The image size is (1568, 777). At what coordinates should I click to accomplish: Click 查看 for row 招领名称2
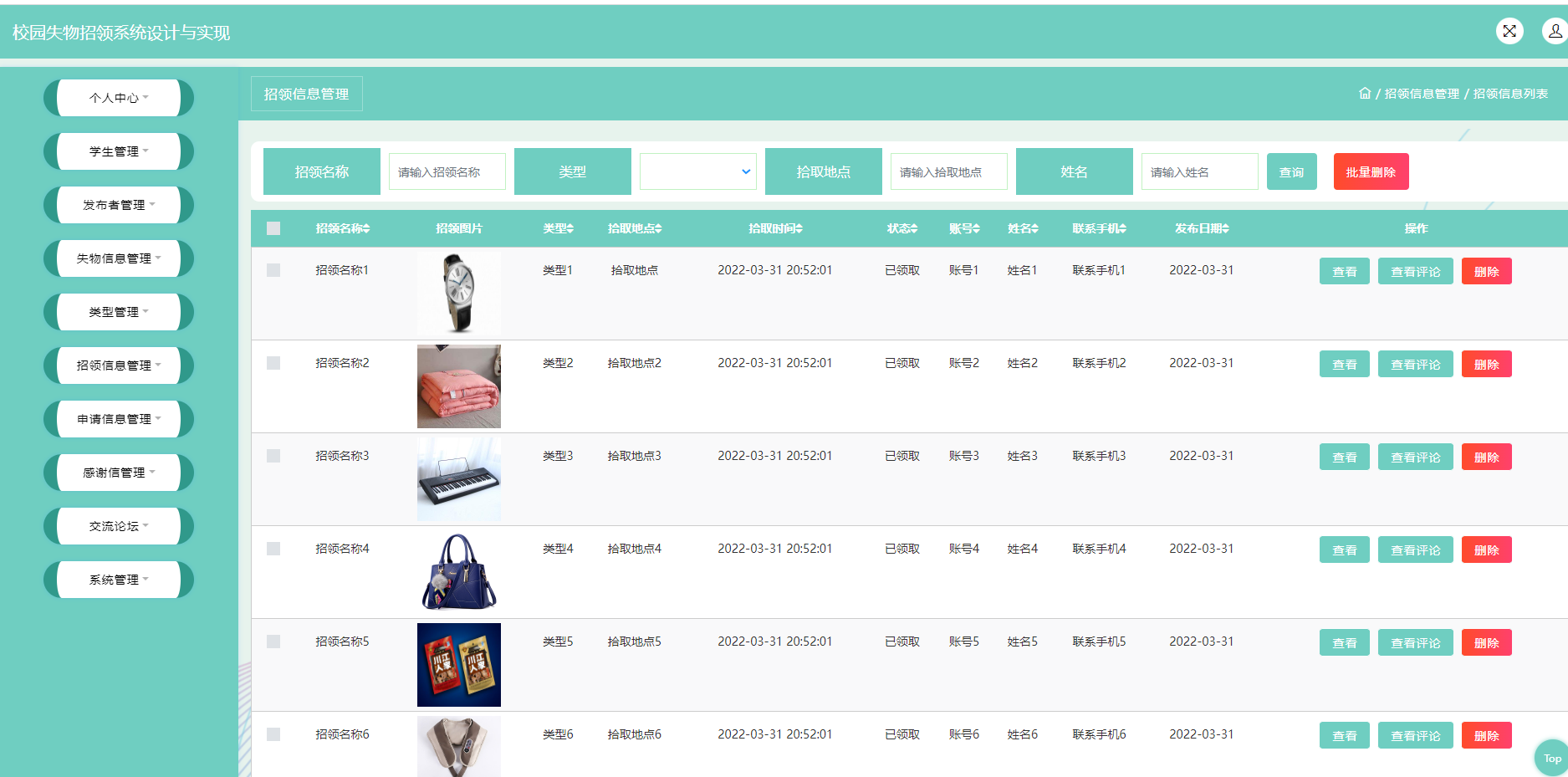click(1345, 364)
